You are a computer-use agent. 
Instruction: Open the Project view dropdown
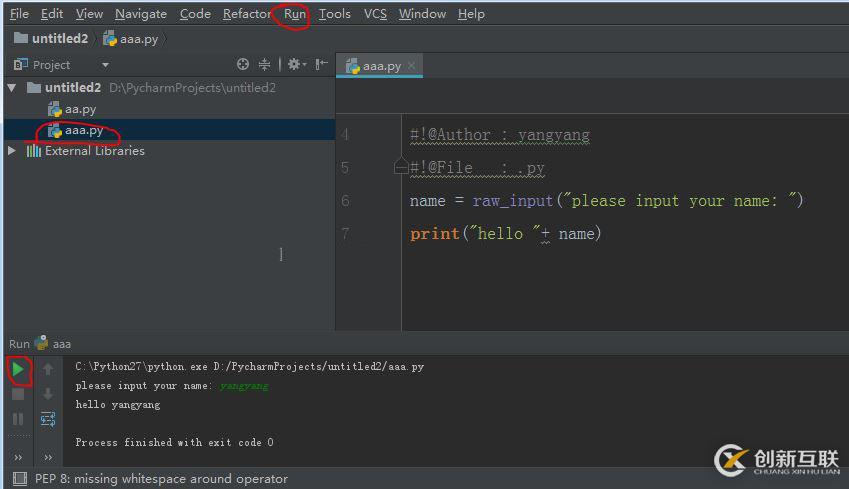(x=105, y=65)
